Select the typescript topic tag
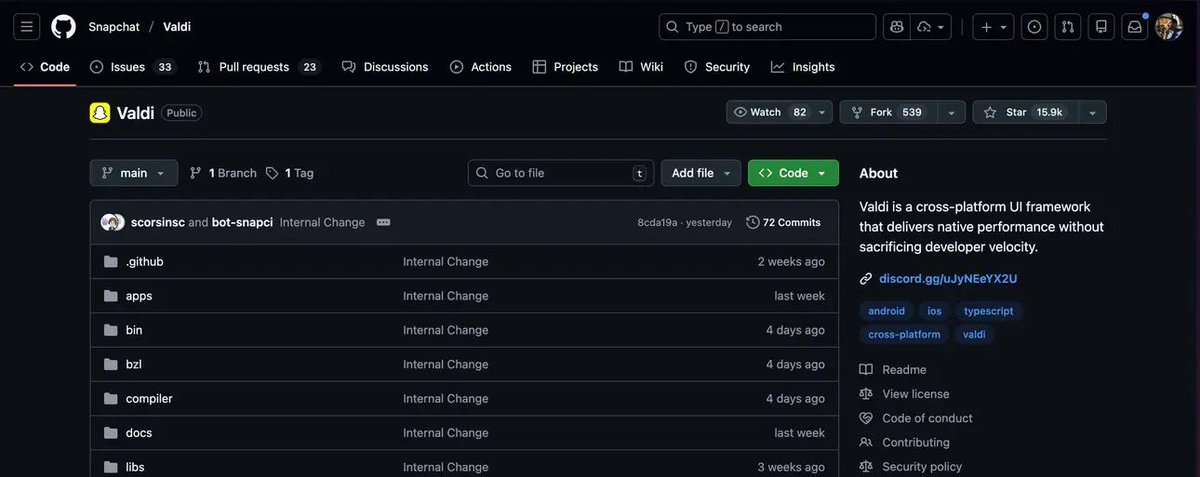Image resolution: width=1200 pixels, height=477 pixels. point(988,311)
